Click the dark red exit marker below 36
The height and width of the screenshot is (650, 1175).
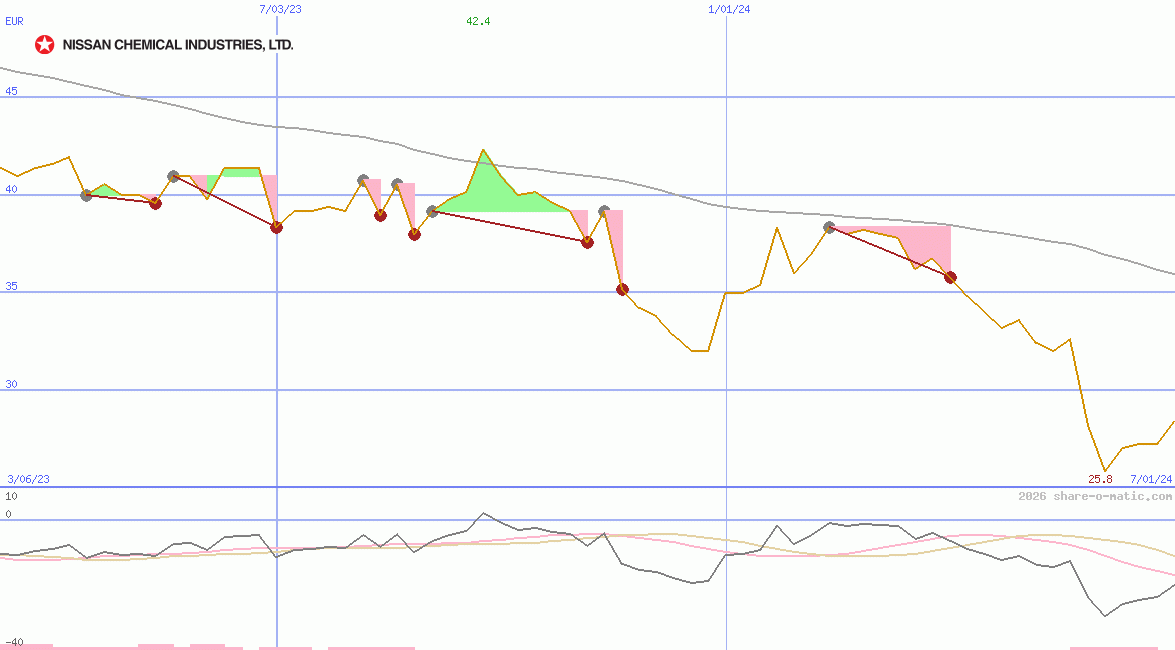622,289
